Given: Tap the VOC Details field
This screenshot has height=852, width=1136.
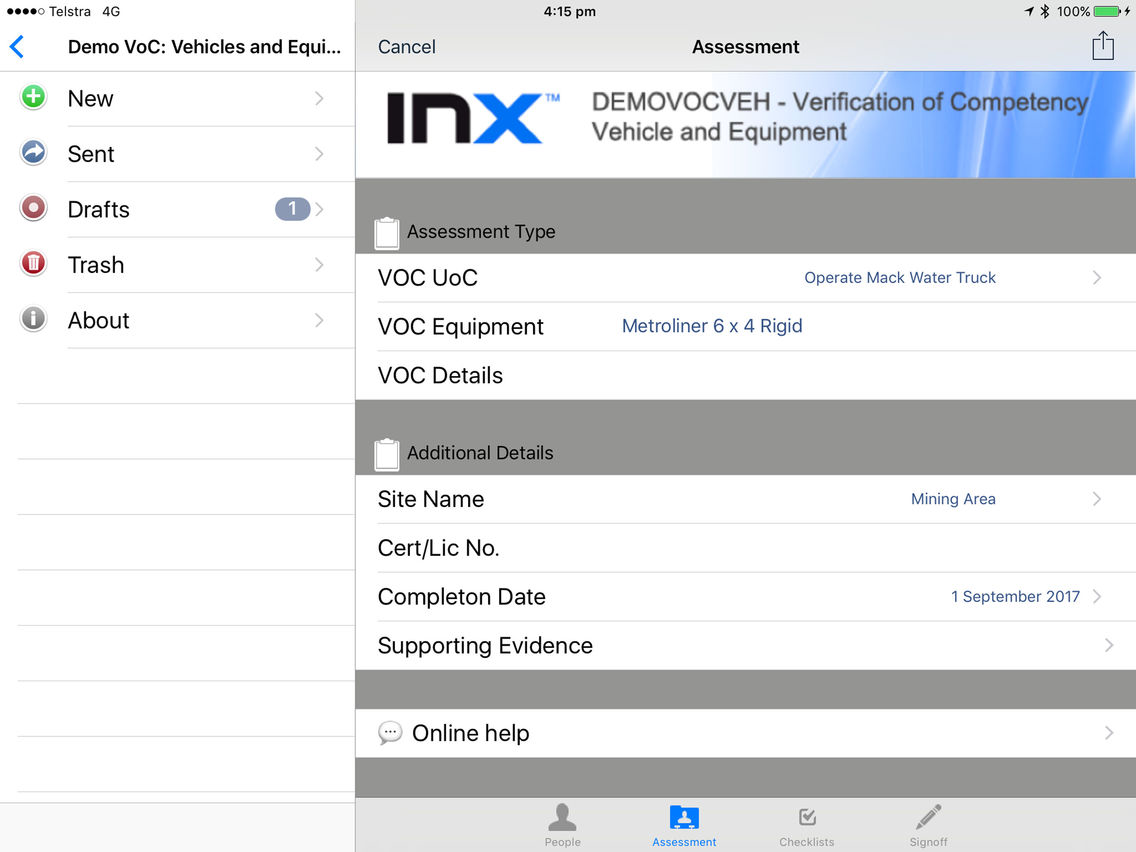Looking at the screenshot, I should pyautogui.click(x=746, y=375).
